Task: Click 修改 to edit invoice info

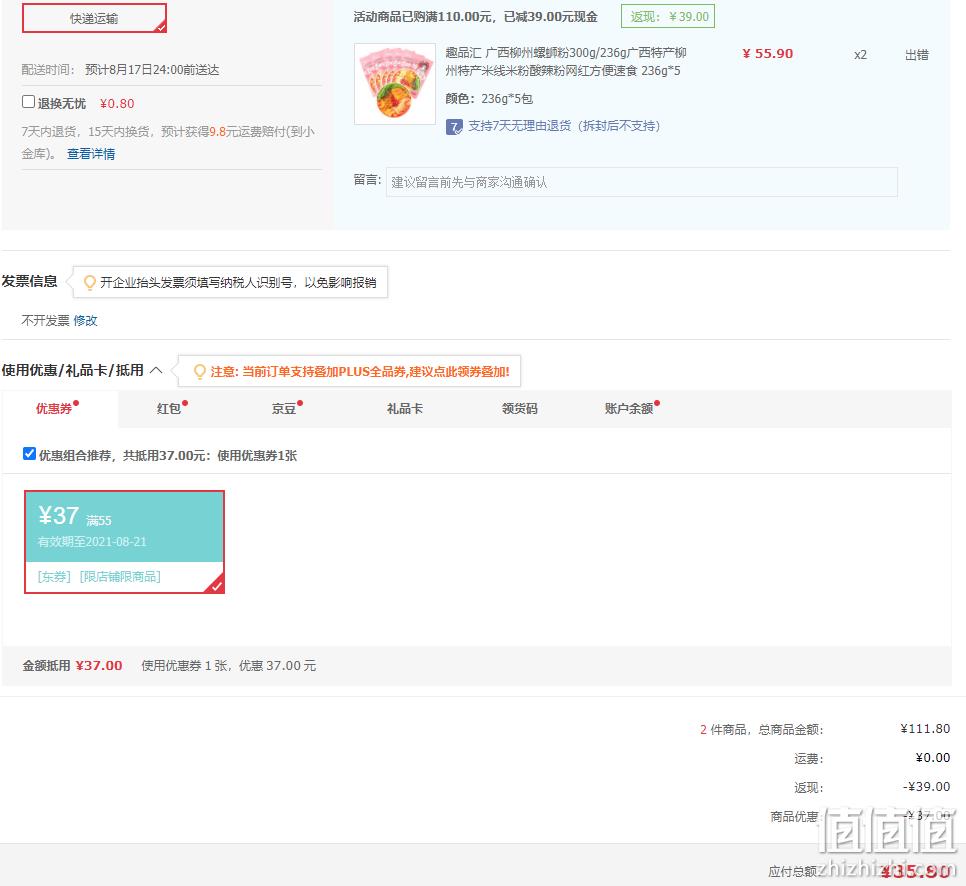Action: pos(86,320)
